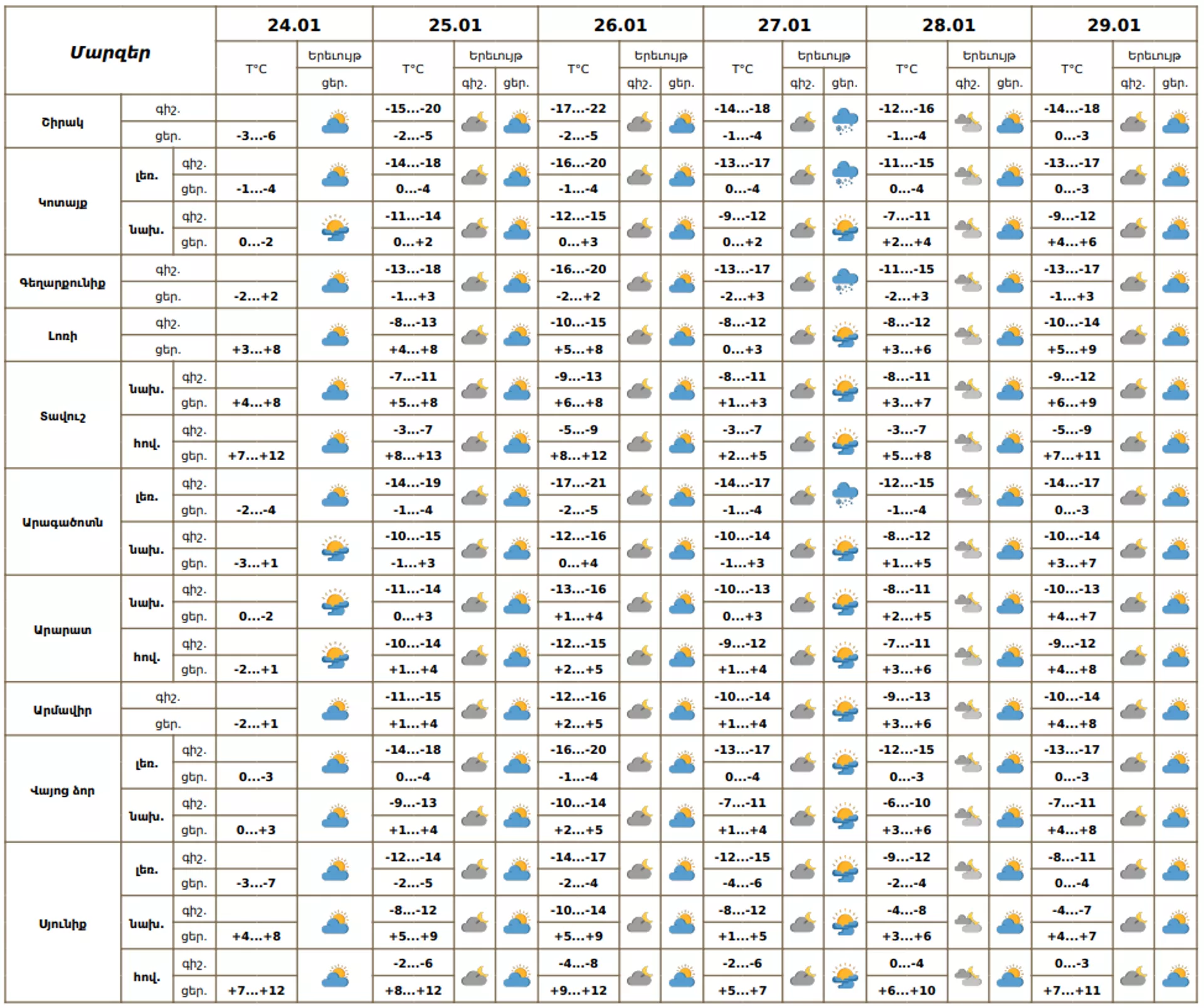Click the Մարզեր table header
The image size is (1204, 1008).
pyautogui.click(x=110, y=52)
